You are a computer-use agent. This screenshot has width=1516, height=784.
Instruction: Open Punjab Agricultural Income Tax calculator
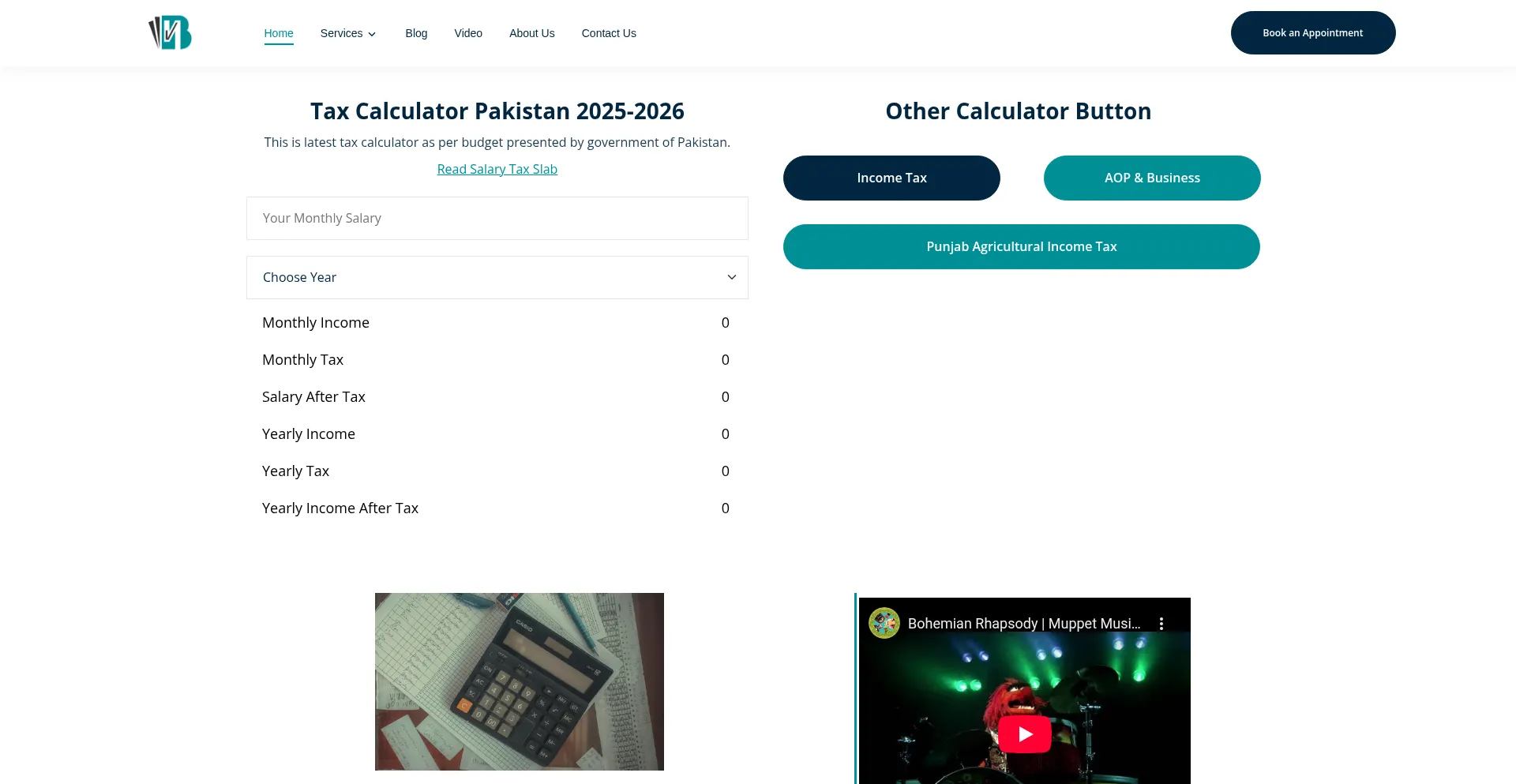pyautogui.click(x=1021, y=246)
